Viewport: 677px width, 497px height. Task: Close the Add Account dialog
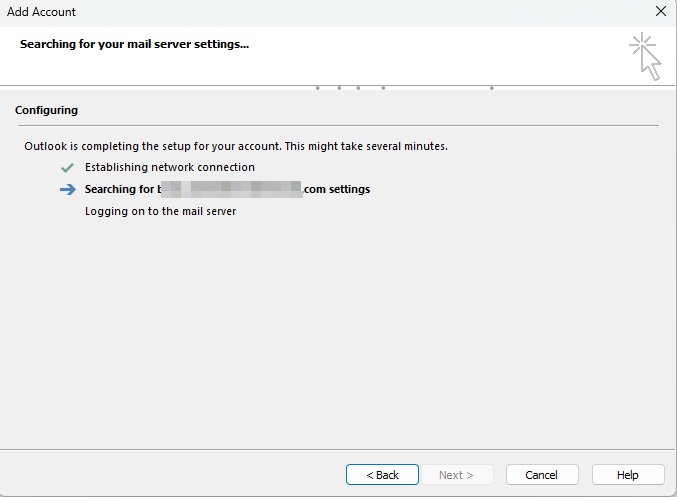659,12
